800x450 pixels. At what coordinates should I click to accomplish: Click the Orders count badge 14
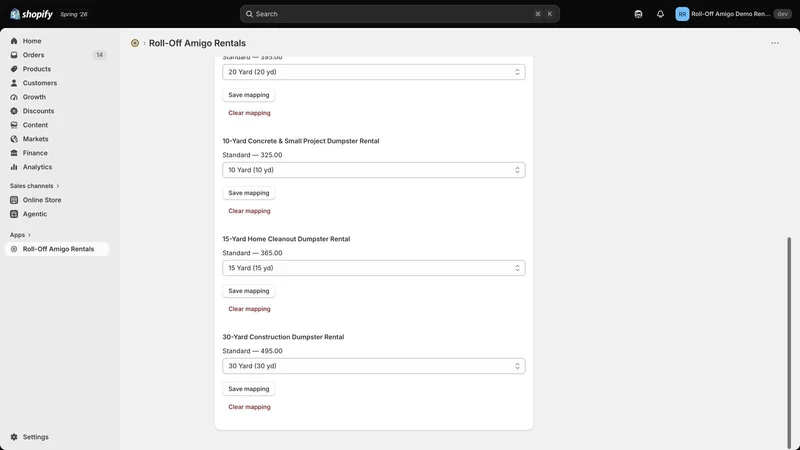point(99,55)
